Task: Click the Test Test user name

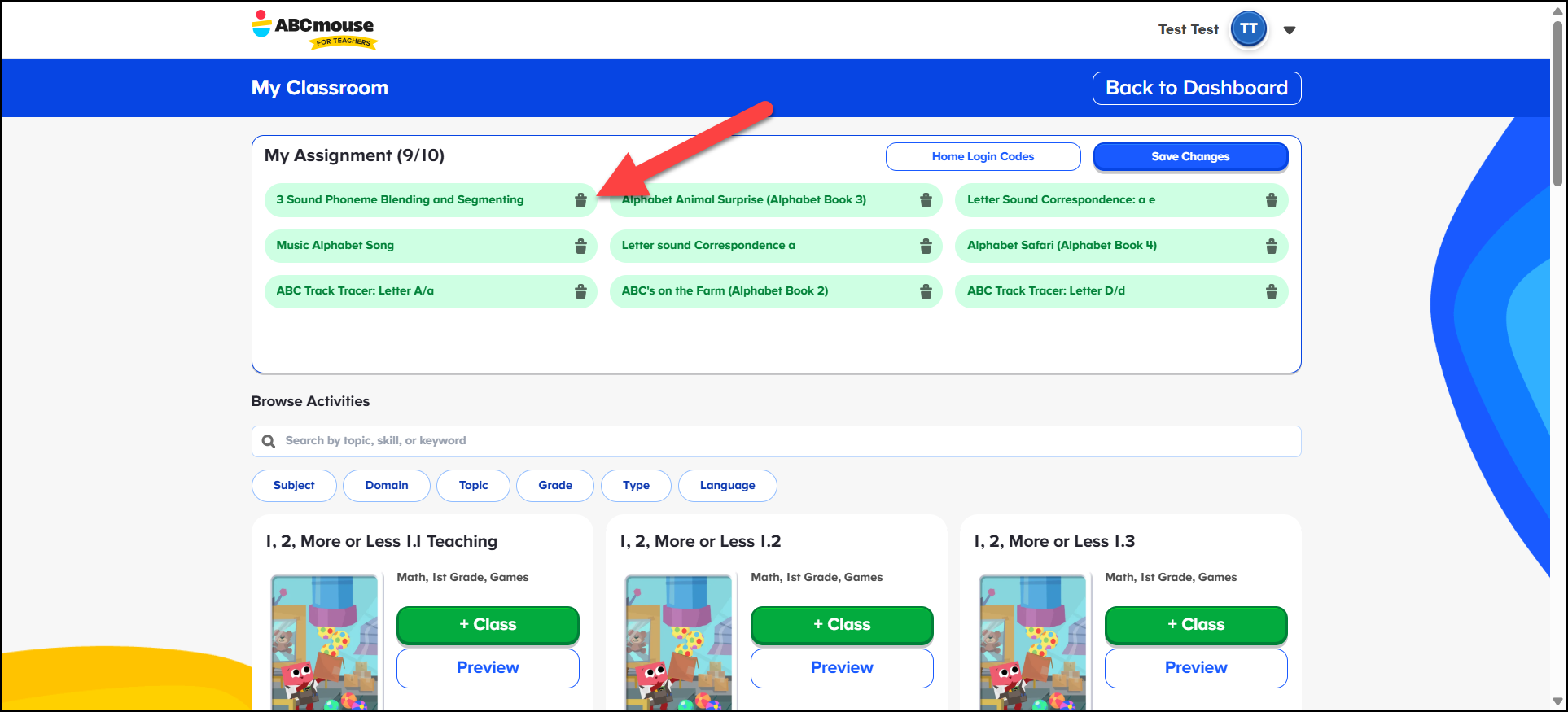Action: (1188, 29)
